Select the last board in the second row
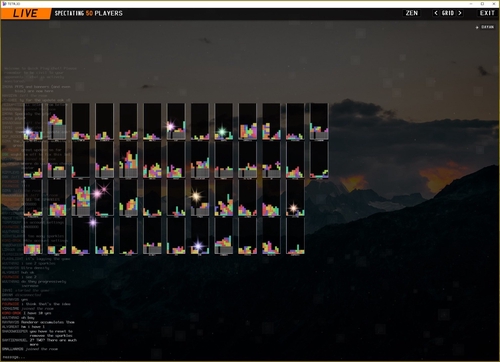The width and height of the screenshot is (500, 362). 319,160
